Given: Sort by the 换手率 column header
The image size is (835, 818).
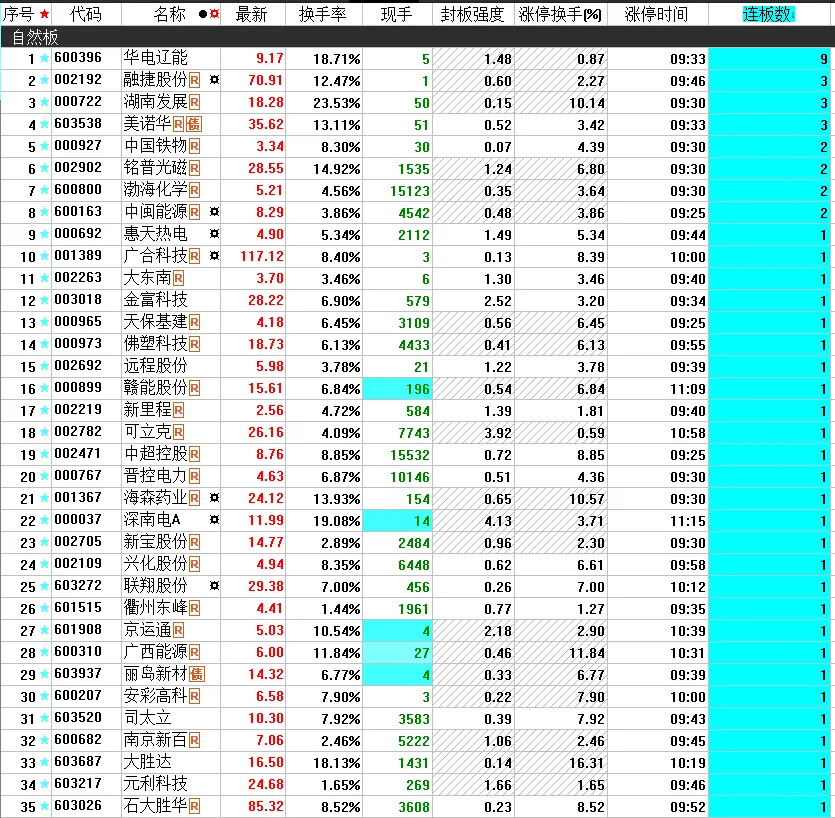Looking at the screenshot, I should coord(323,14).
